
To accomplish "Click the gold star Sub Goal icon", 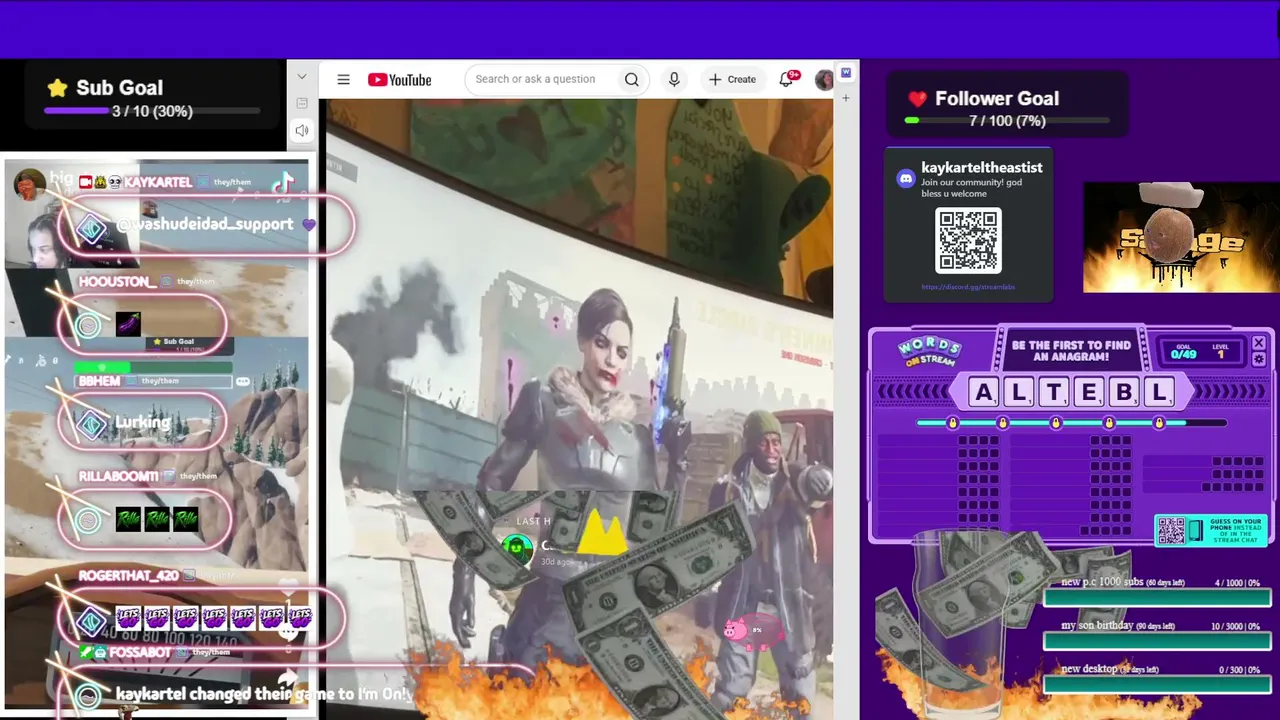I will pos(57,88).
